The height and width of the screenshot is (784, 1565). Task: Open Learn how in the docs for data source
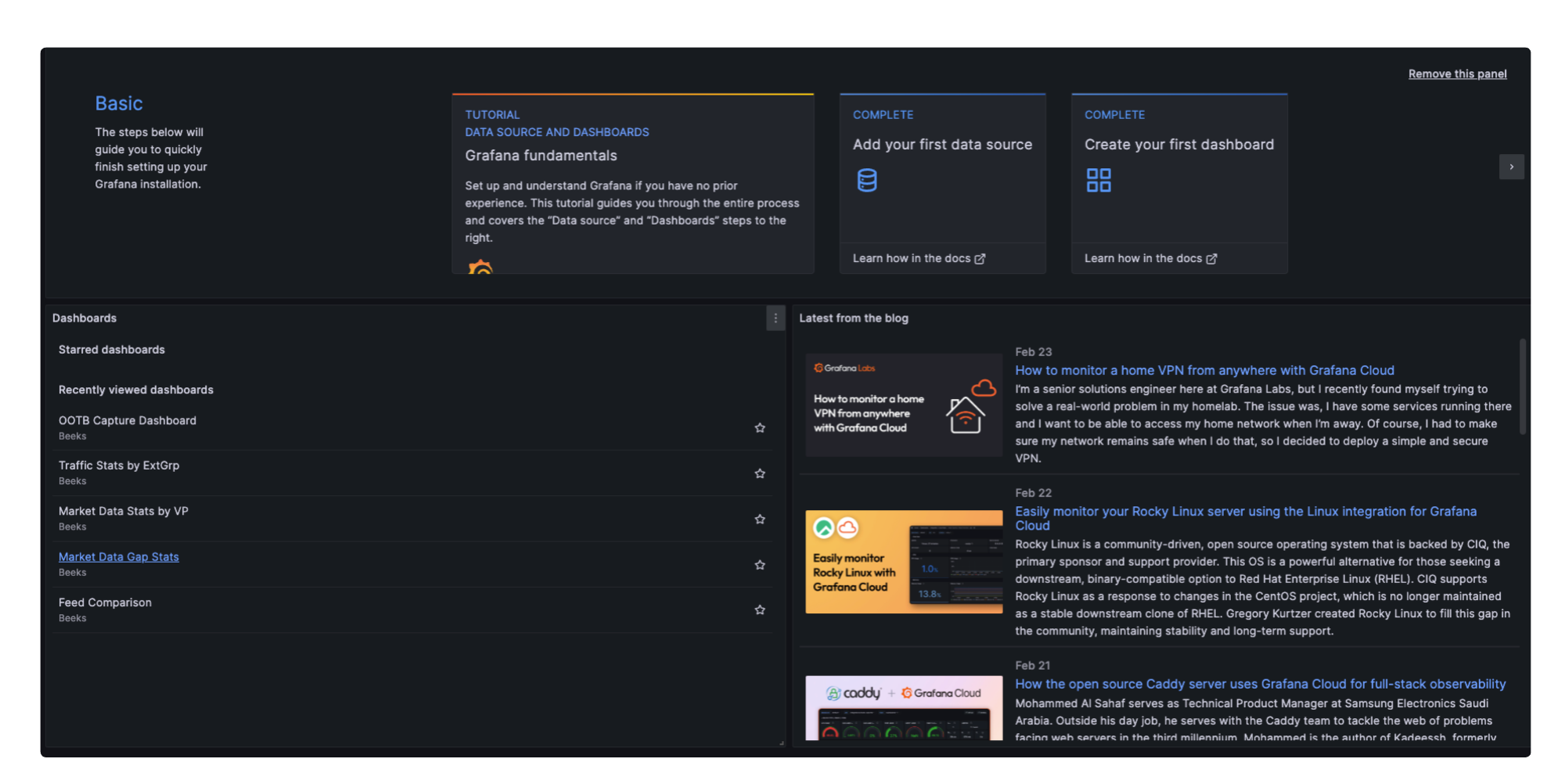[x=919, y=258]
